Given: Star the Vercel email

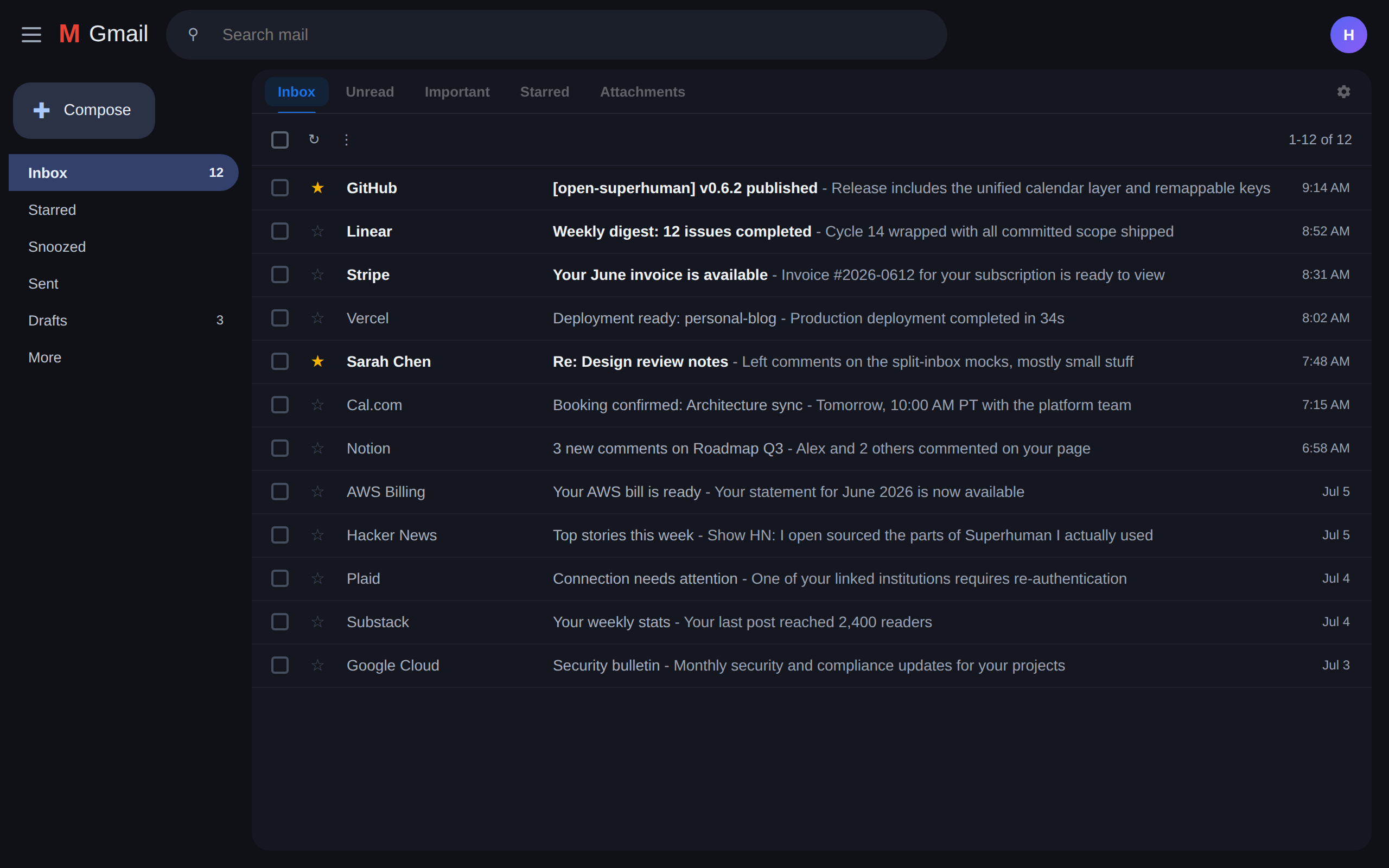Looking at the screenshot, I should (317, 318).
